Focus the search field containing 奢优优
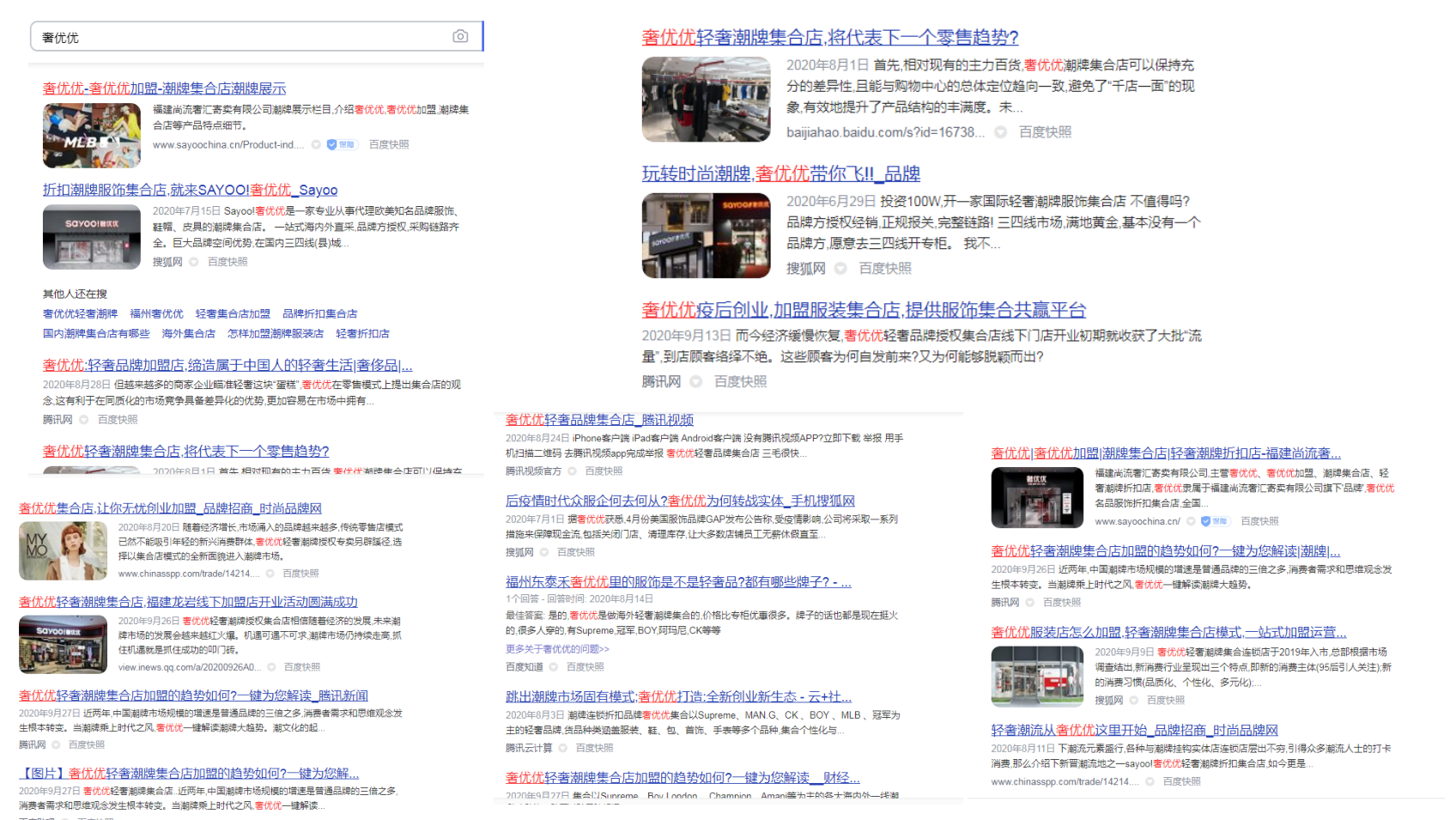The image size is (1456, 820). tap(257, 37)
